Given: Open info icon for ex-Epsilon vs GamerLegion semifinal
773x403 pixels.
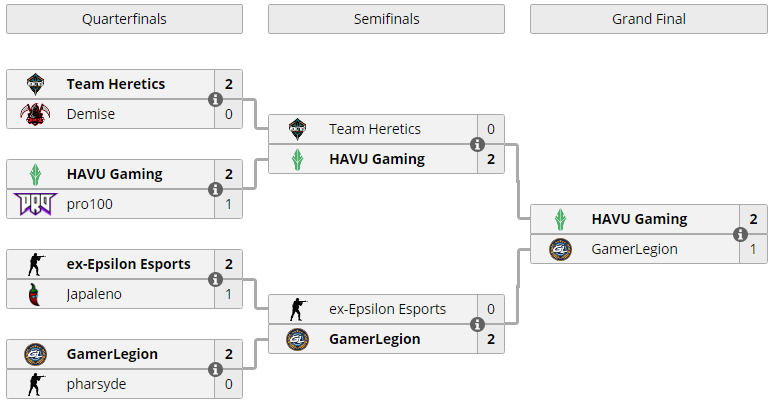Looking at the screenshot, I should pyautogui.click(x=477, y=325).
